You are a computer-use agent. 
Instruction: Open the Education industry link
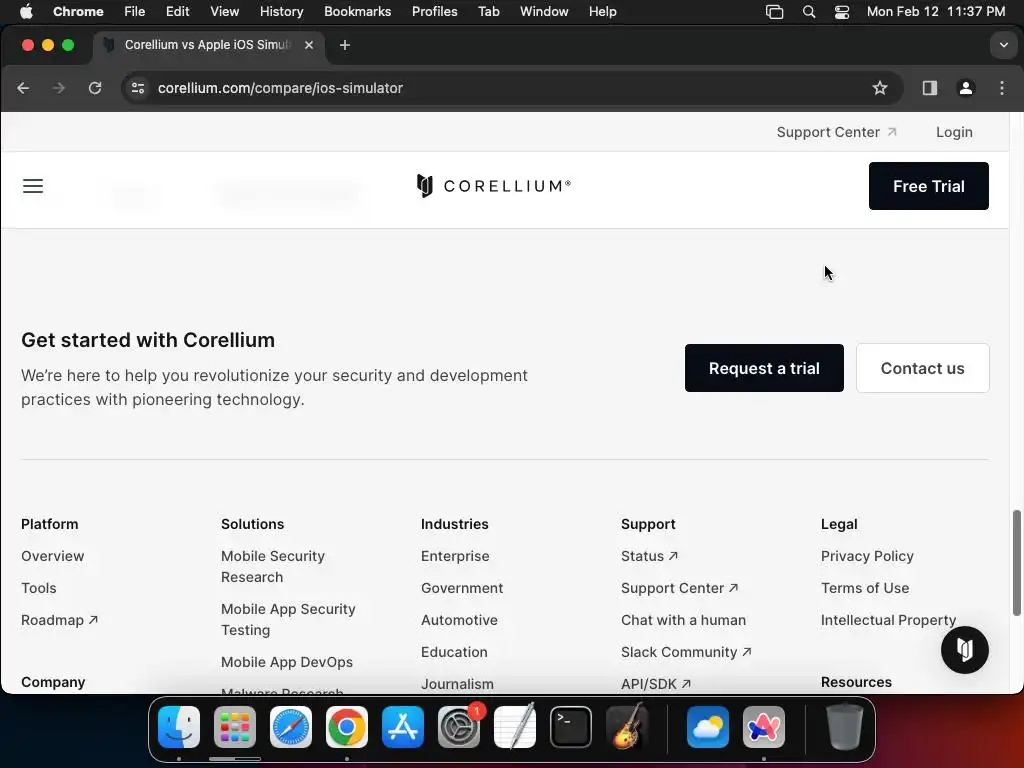click(x=454, y=652)
